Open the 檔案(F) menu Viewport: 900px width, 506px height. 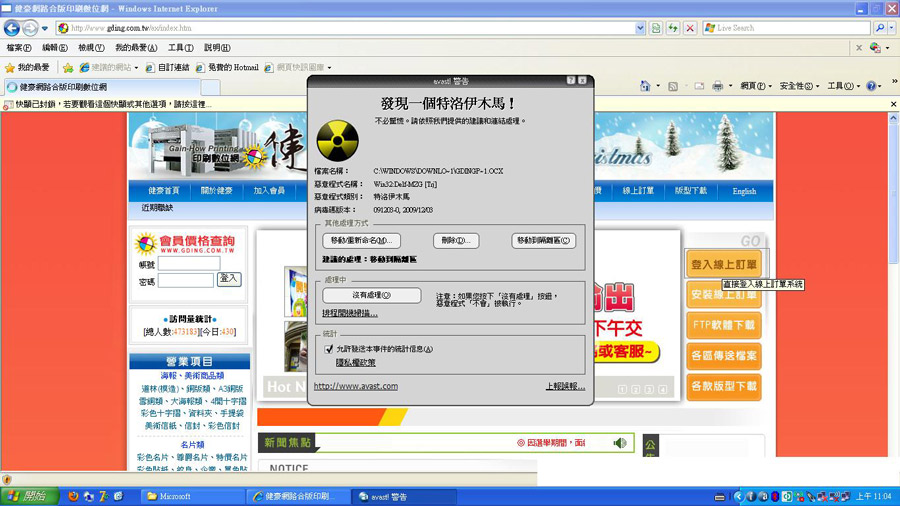(19, 48)
